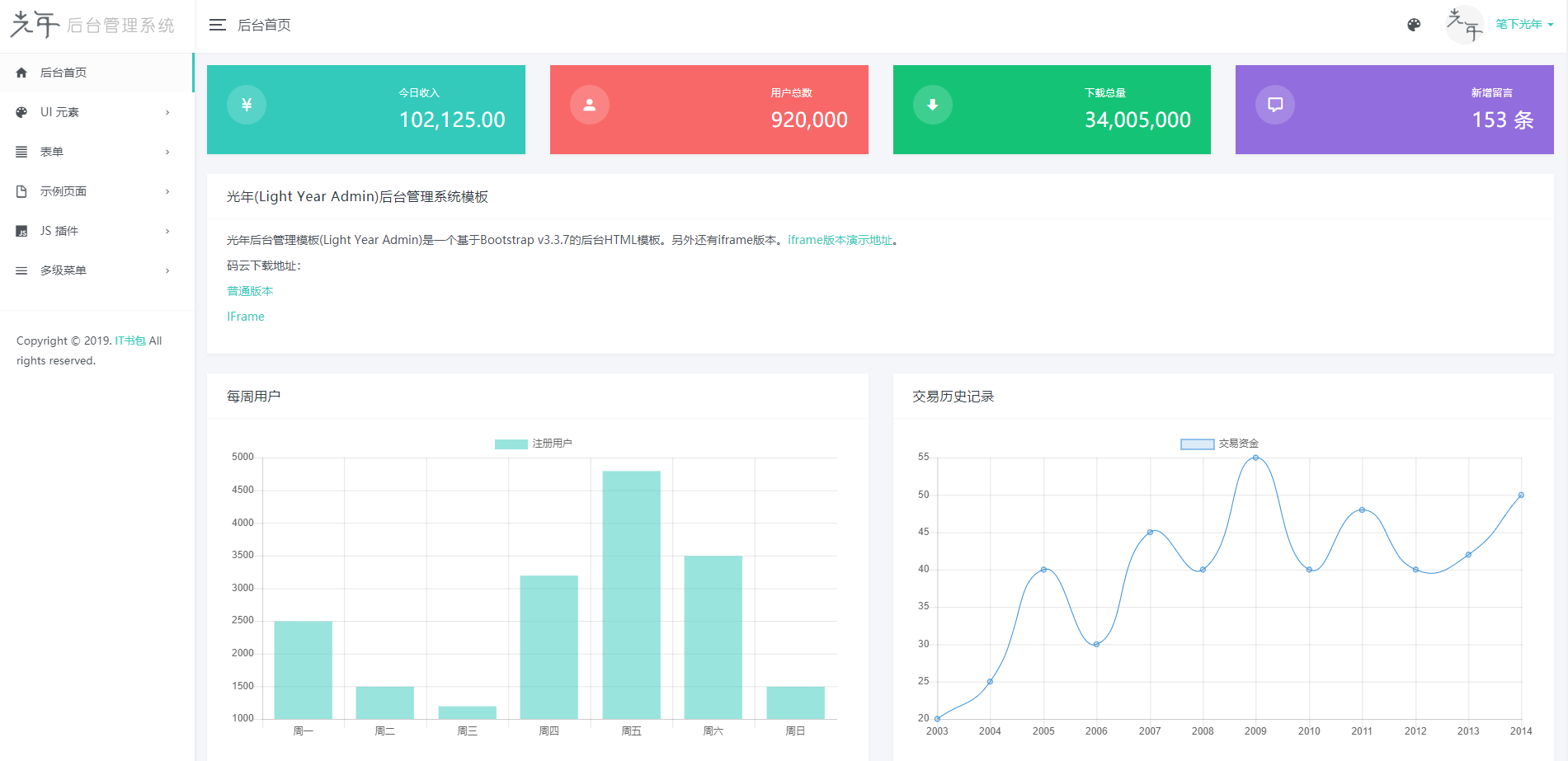Click the 光年(Light Year Admin) panel heading
Viewport: 1568px width, 761px height.
click(x=357, y=196)
